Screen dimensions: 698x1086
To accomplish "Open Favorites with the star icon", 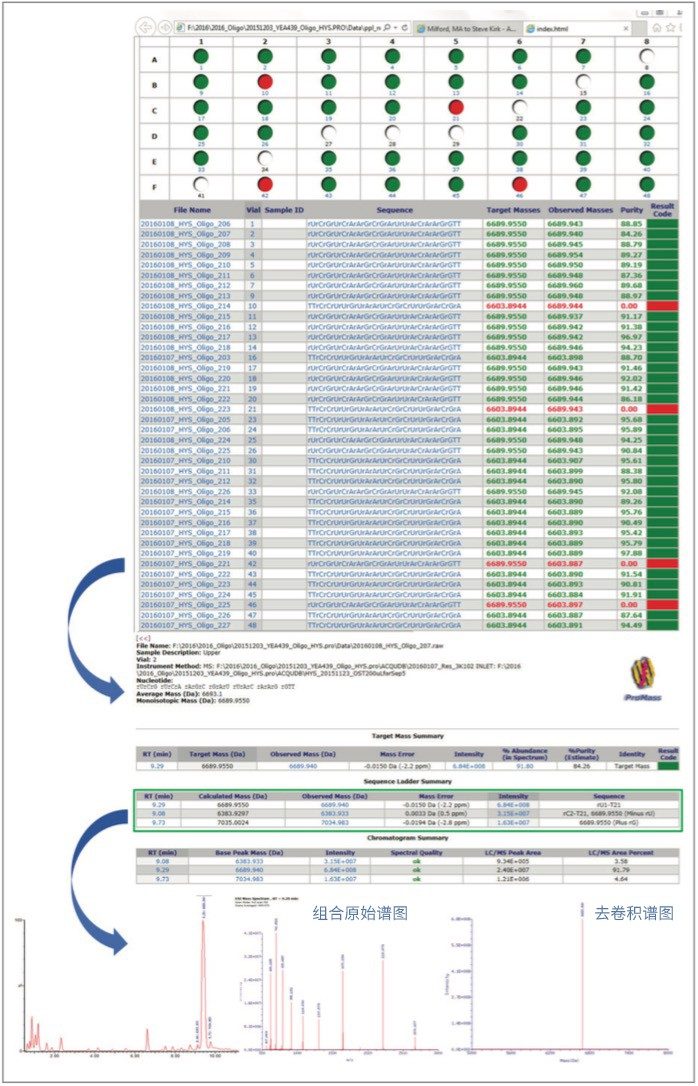I will [x=669, y=28].
